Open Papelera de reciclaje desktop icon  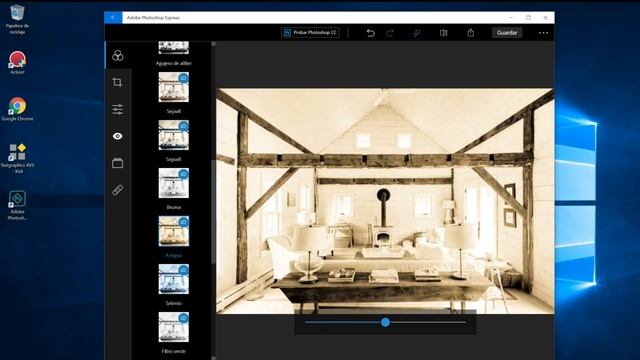click(17, 19)
